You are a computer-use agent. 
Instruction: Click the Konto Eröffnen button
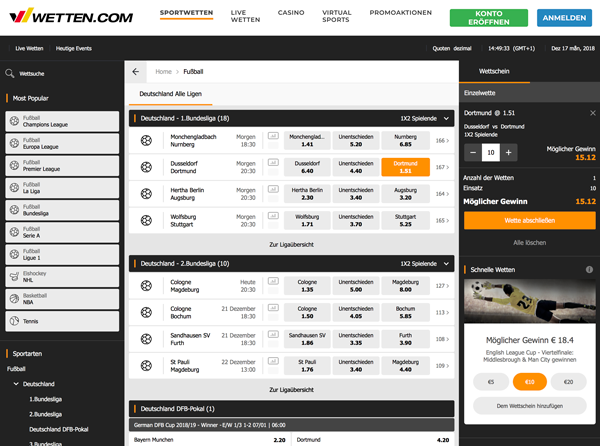pos(489,18)
